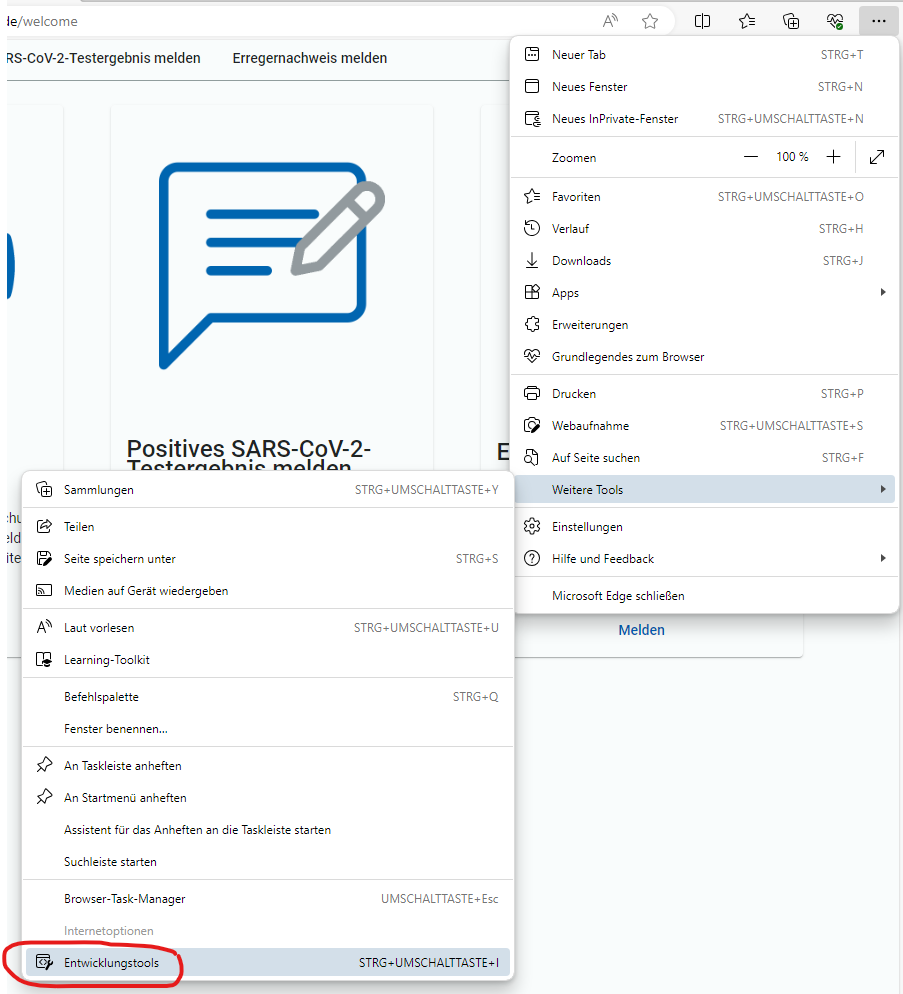Image resolution: width=903 pixels, height=994 pixels.
Task: Open the Erregernachweis melden navigation link
Action: pos(309,58)
